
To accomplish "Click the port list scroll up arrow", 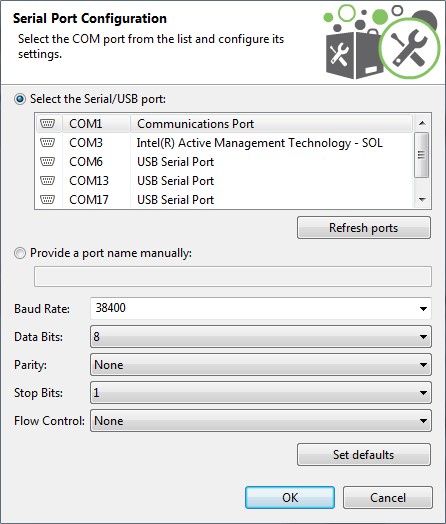I will [422, 123].
